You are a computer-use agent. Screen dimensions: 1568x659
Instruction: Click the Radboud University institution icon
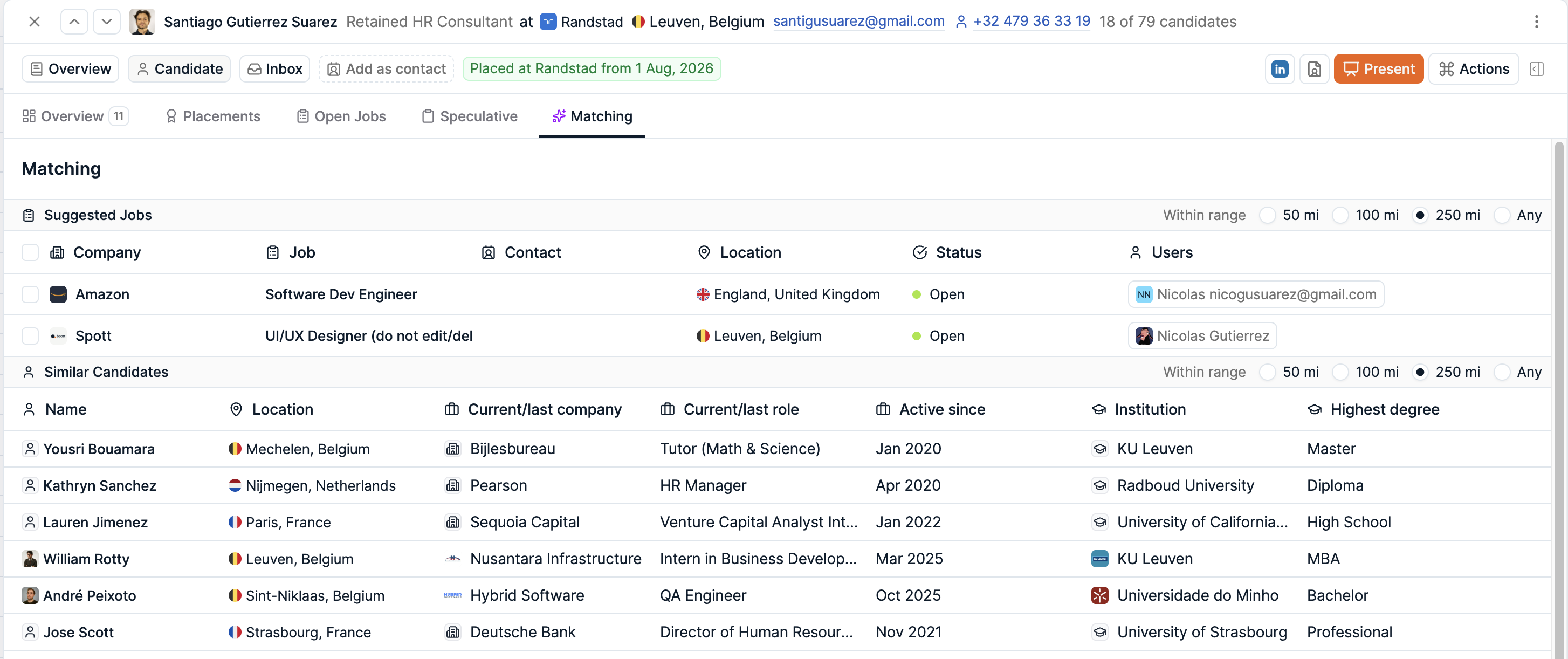click(x=1099, y=486)
